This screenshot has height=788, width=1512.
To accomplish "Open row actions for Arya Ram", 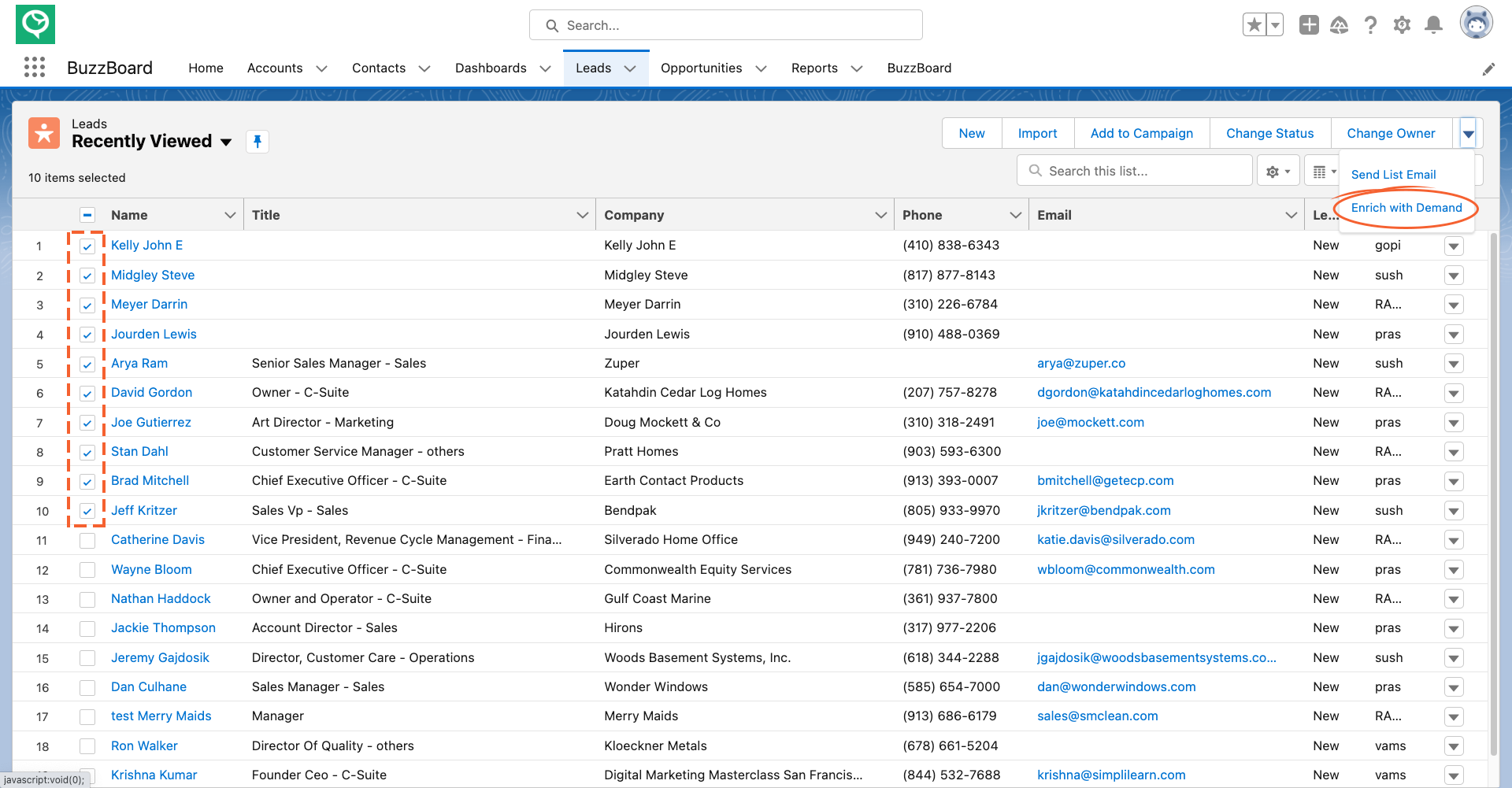I will tap(1454, 364).
